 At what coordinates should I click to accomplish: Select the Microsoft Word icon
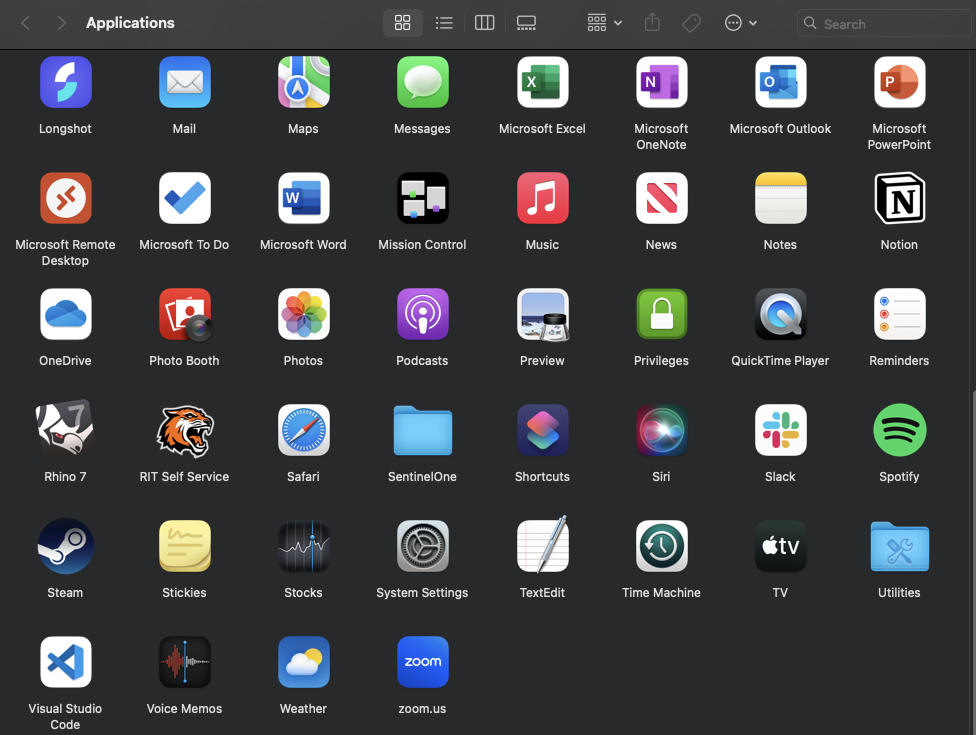tap(303, 198)
